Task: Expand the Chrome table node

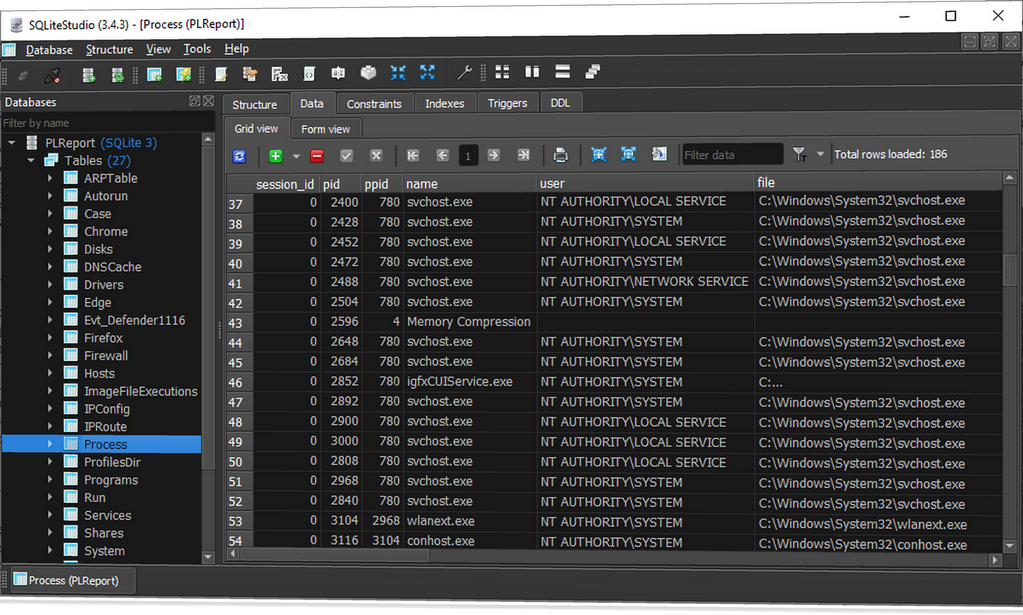Action: 50,232
